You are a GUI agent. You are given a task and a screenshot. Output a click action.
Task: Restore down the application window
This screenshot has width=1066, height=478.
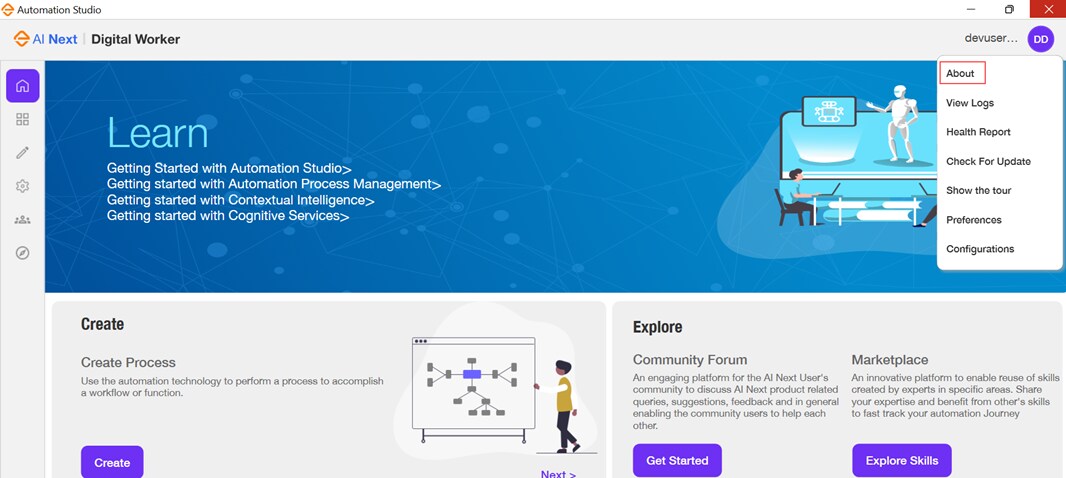1010,10
